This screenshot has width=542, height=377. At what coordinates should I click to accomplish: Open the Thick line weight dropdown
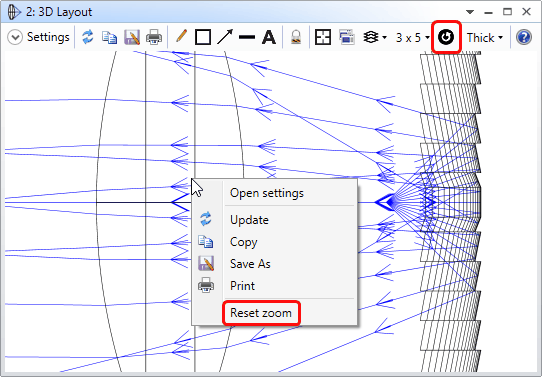(x=485, y=37)
